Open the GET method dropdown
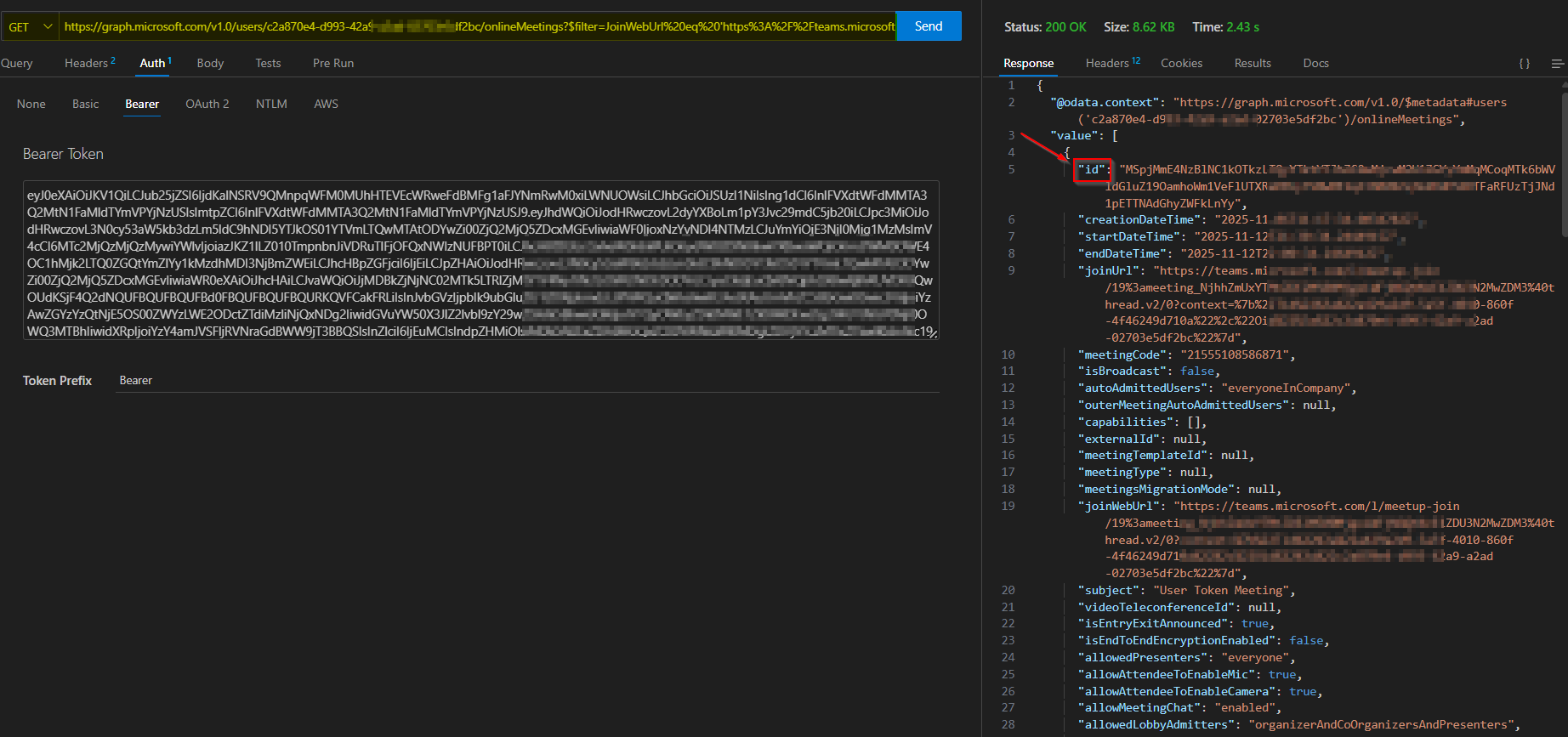This screenshot has height=737, width=1568. (x=30, y=26)
